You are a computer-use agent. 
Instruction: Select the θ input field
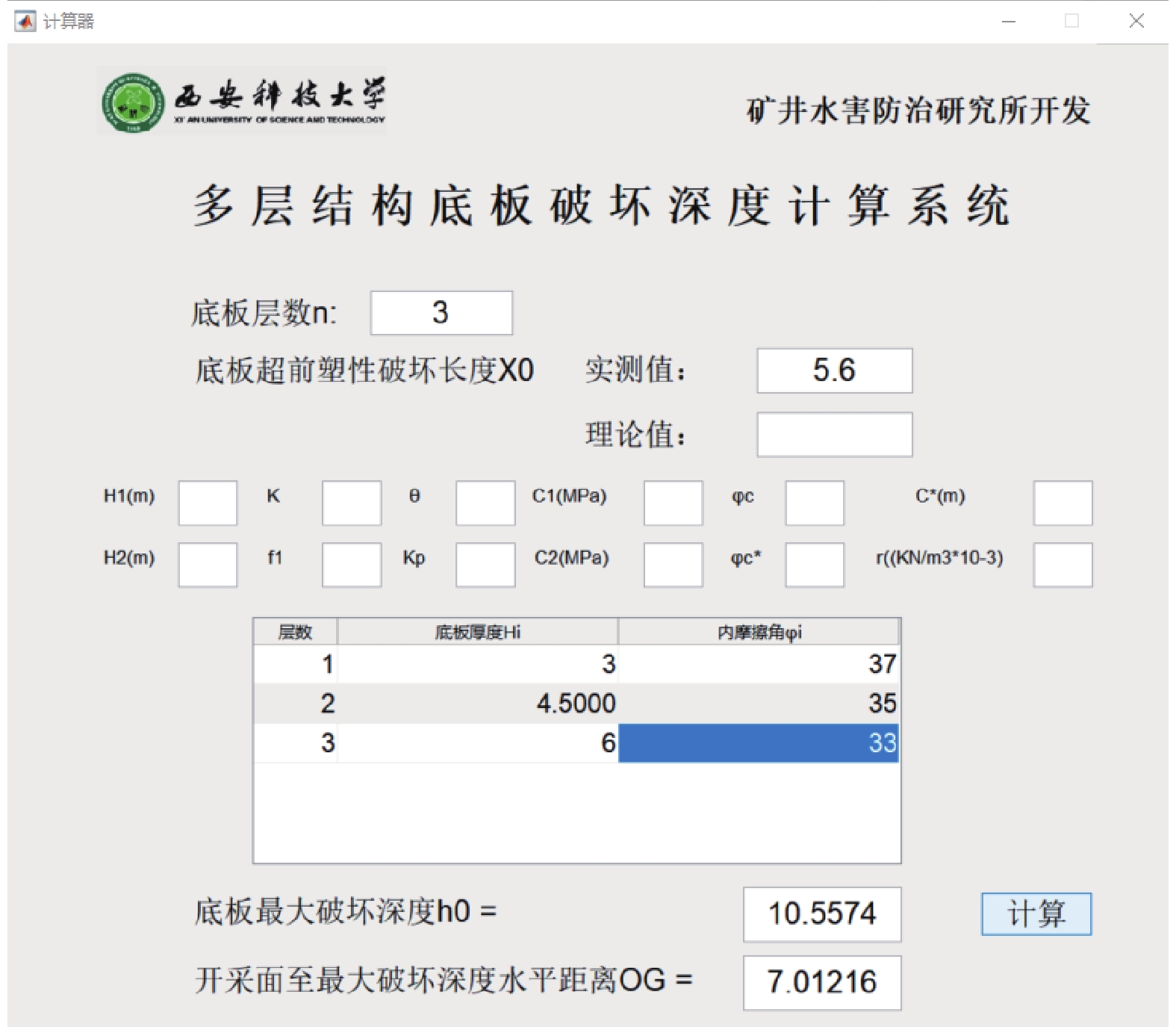pyautogui.click(x=485, y=503)
